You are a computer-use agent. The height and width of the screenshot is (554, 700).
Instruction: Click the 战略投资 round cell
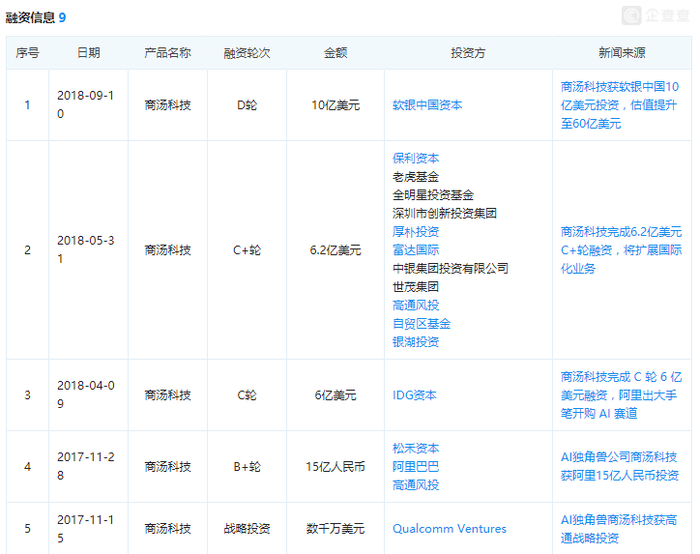[247, 529]
